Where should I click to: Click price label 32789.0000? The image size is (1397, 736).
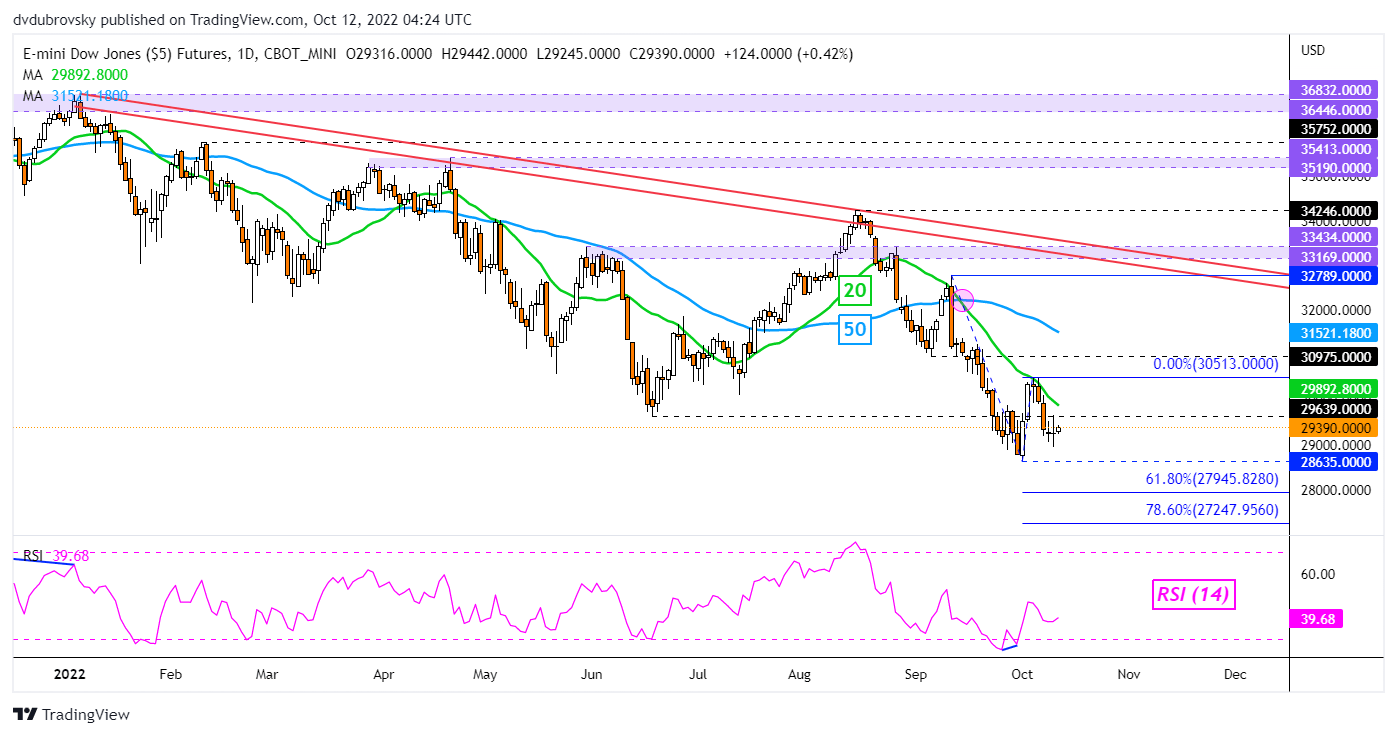pos(1335,275)
